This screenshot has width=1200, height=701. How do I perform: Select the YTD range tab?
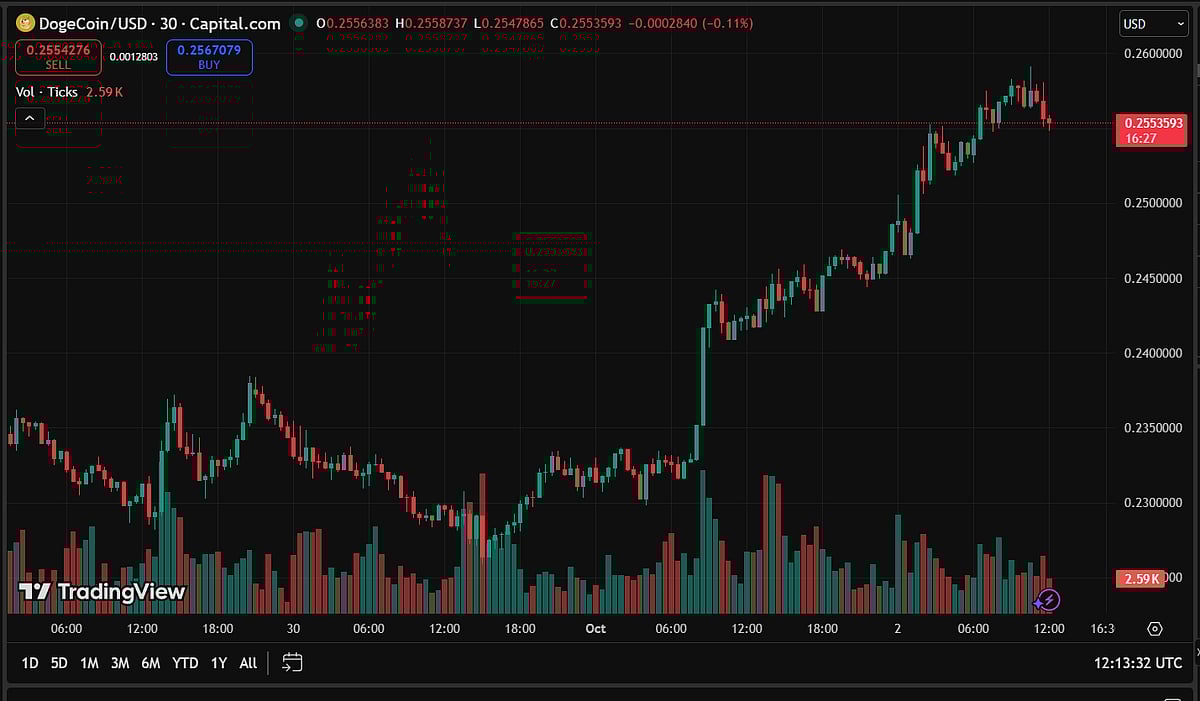pyautogui.click(x=184, y=662)
